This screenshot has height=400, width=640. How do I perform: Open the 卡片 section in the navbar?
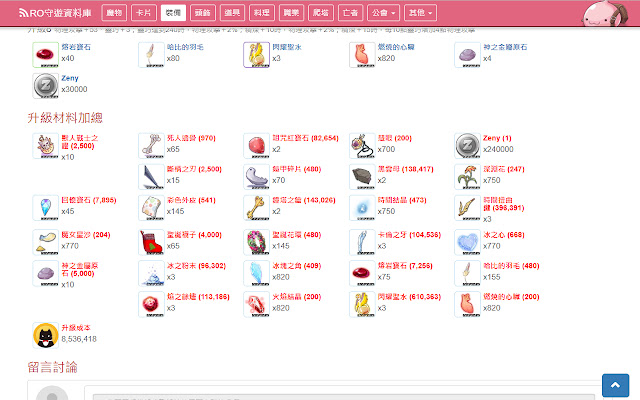point(144,13)
